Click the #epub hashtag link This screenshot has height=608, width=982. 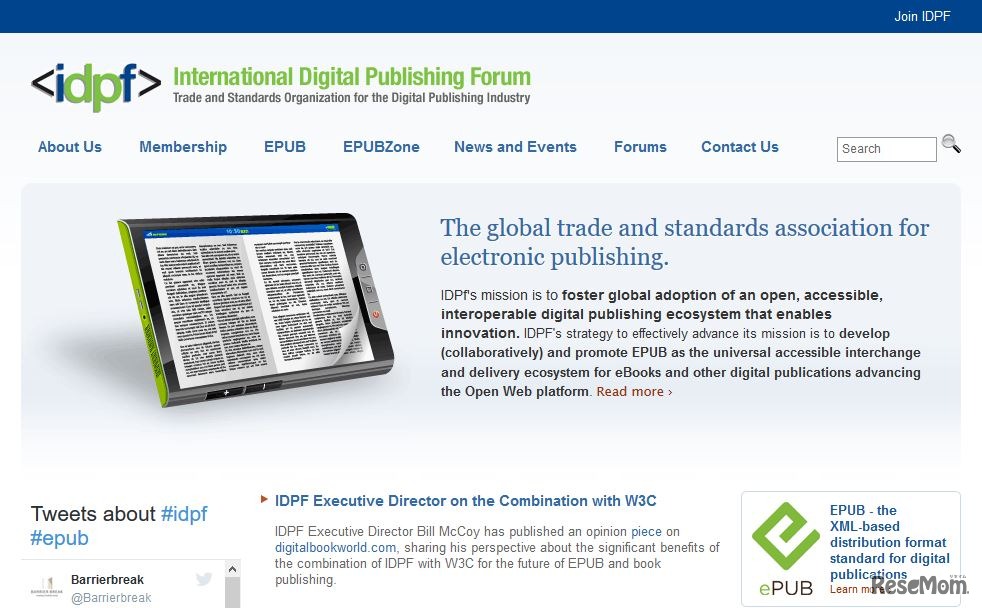(x=59, y=538)
